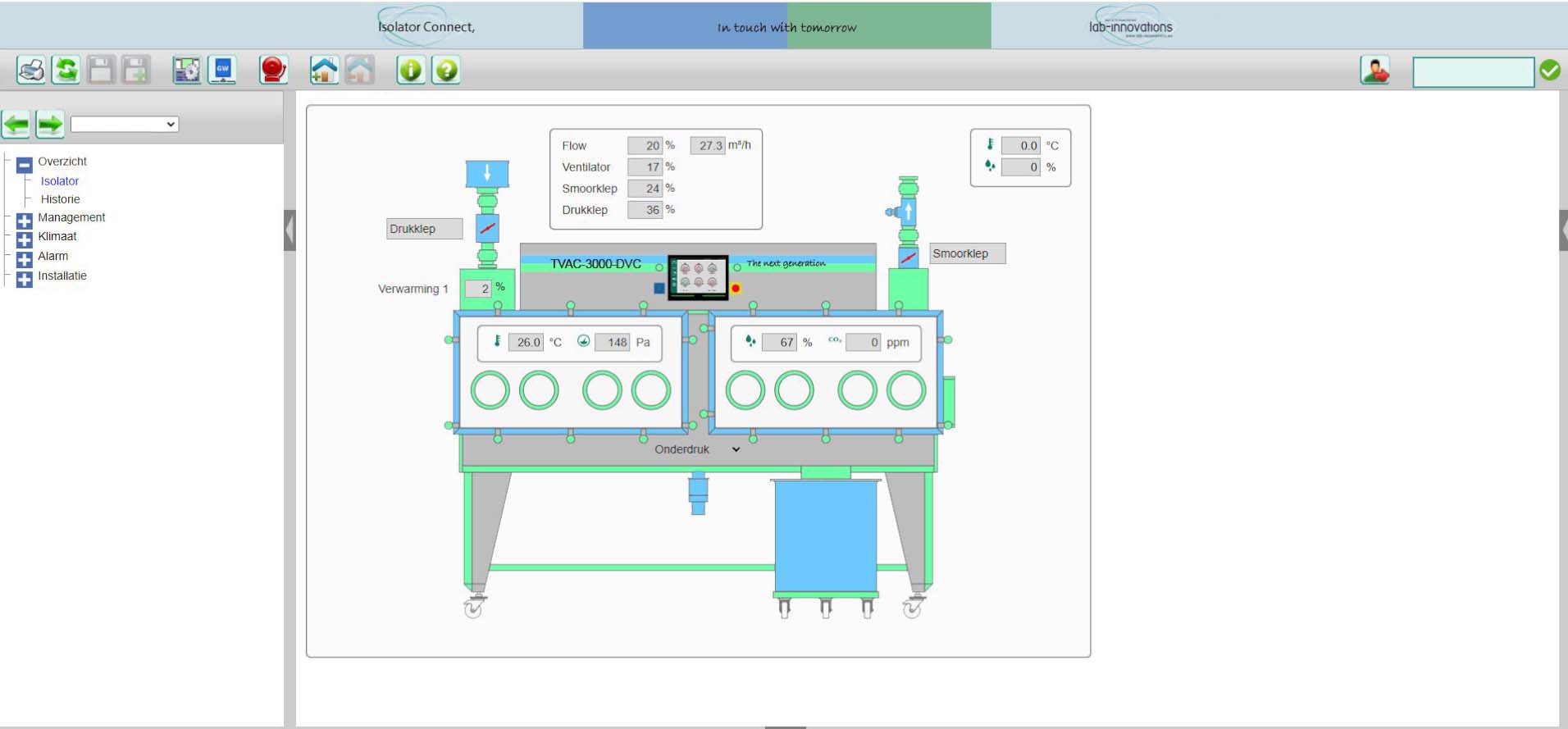Click the green question mark help icon
The height and width of the screenshot is (729, 1568).
point(446,71)
